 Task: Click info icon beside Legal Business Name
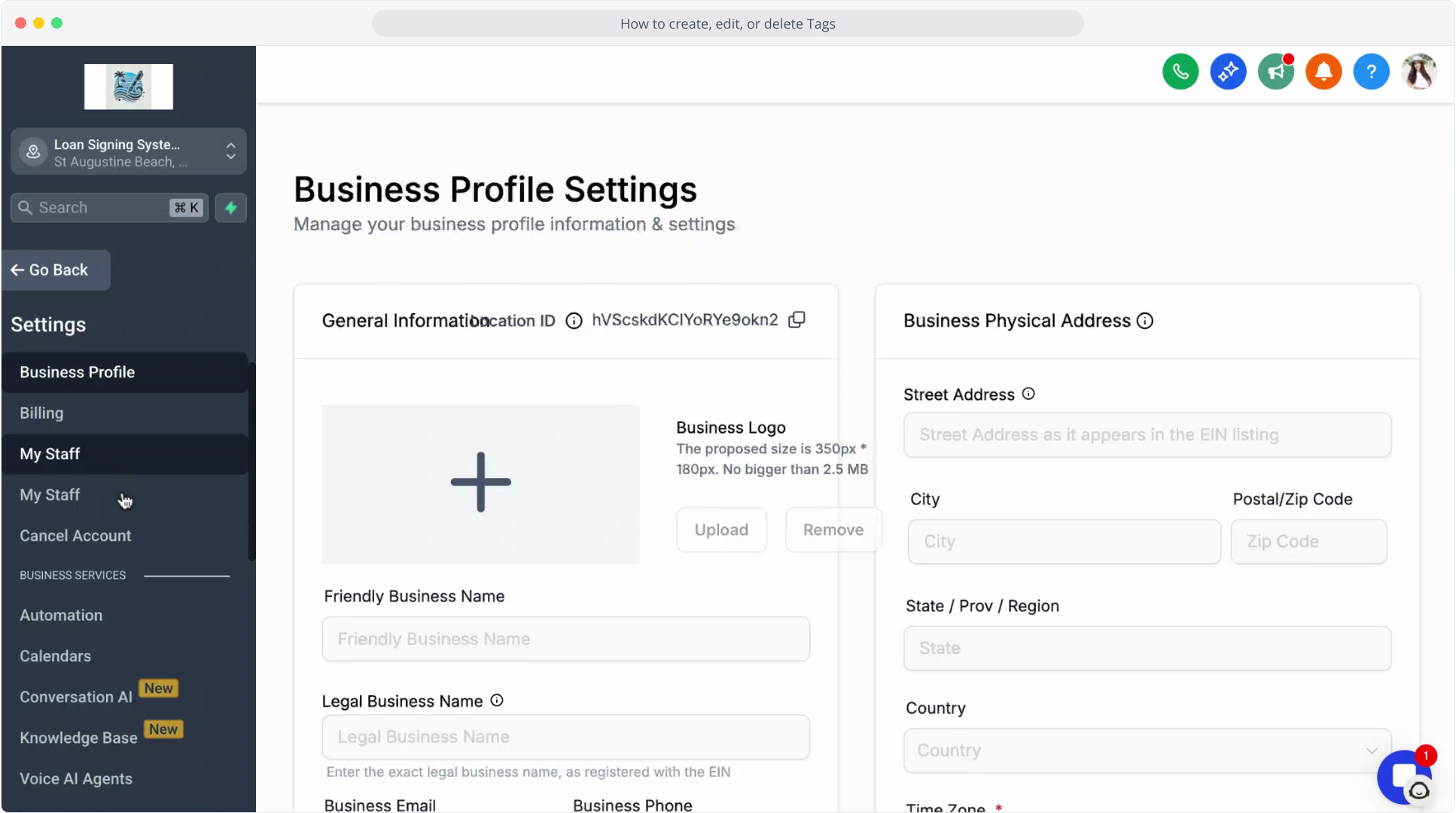pos(497,700)
